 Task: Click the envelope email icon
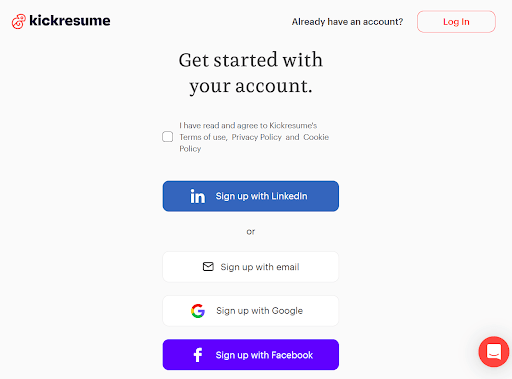click(x=208, y=267)
